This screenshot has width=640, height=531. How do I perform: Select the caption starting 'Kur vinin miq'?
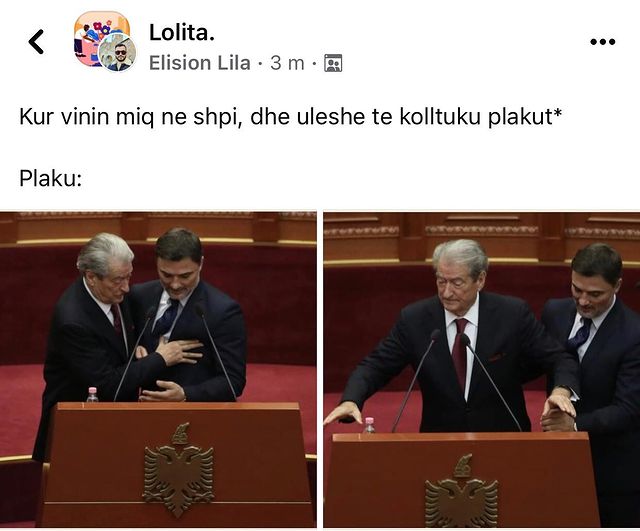point(290,117)
